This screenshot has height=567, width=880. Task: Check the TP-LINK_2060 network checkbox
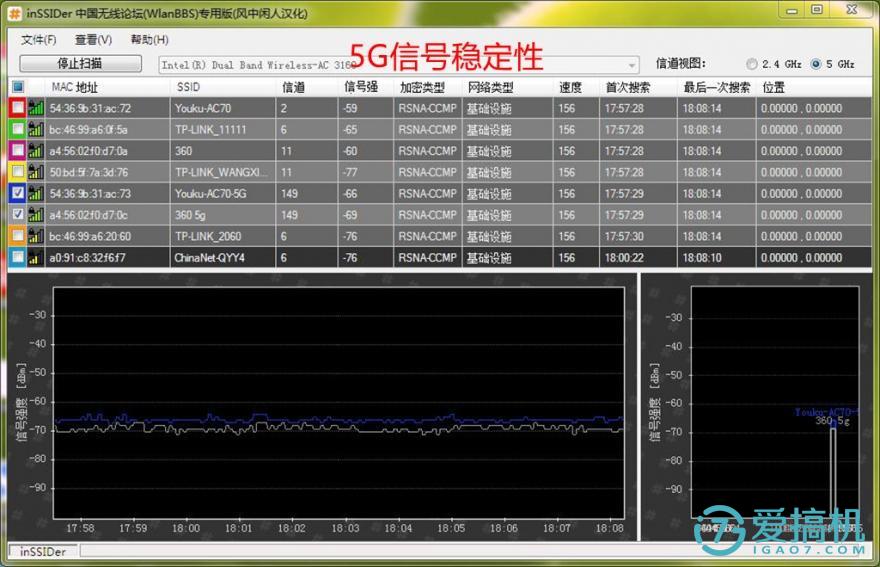tap(18, 236)
